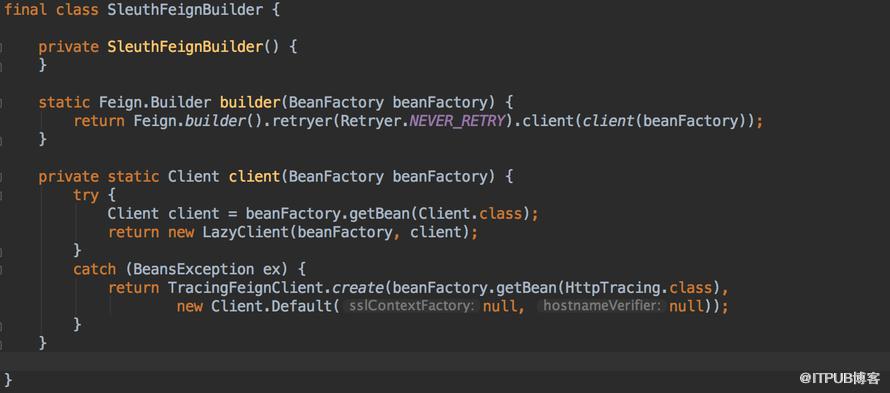Click the italic "create" method call
The height and width of the screenshot is (393, 890).
point(358,288)
